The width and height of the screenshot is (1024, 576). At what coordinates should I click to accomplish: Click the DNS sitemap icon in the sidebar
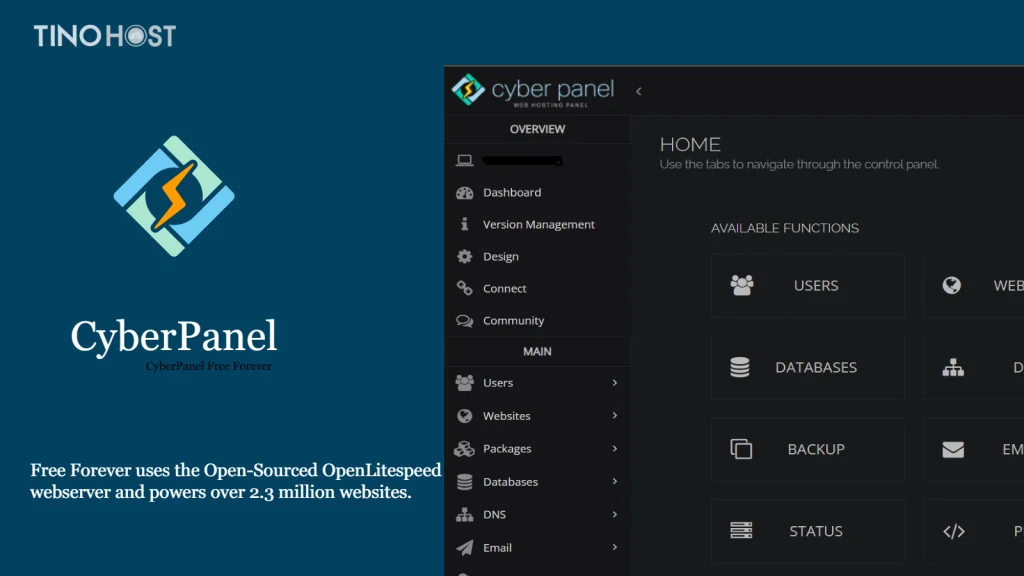[464, 515]
